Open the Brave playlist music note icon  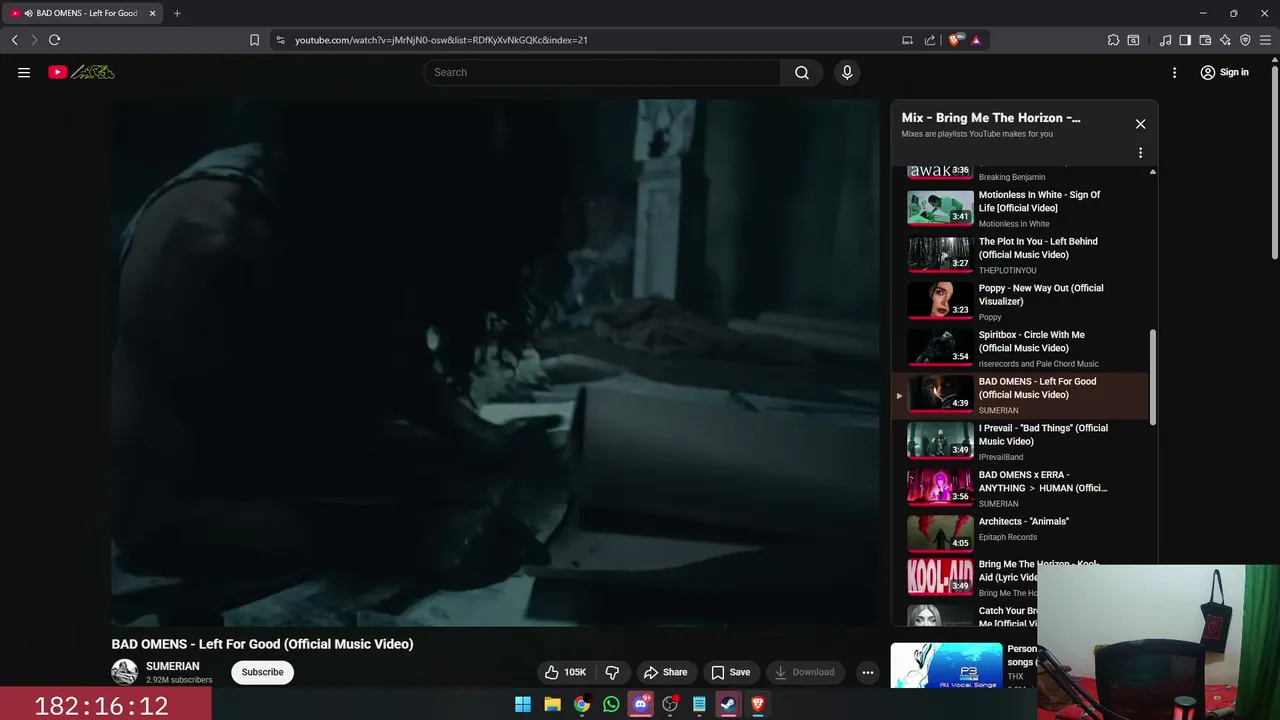point(1165,40)
